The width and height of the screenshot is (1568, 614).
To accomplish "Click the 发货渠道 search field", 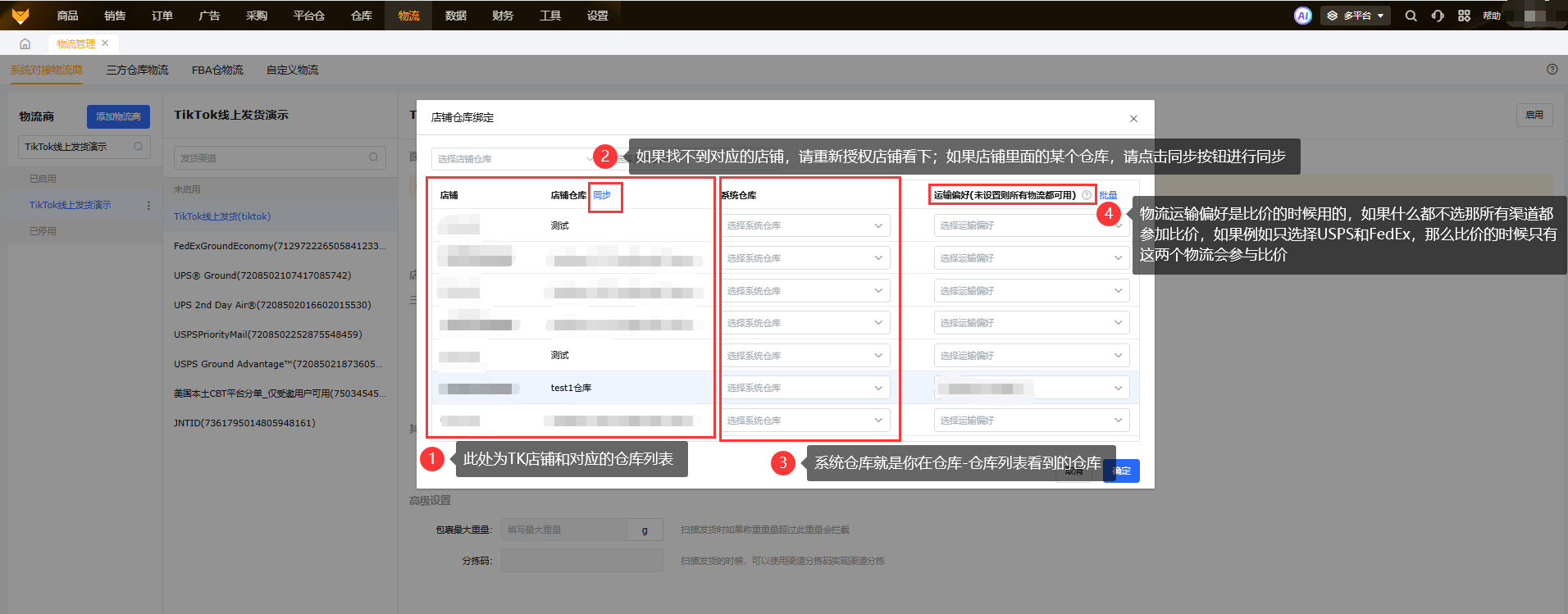I will pos(280,157).
